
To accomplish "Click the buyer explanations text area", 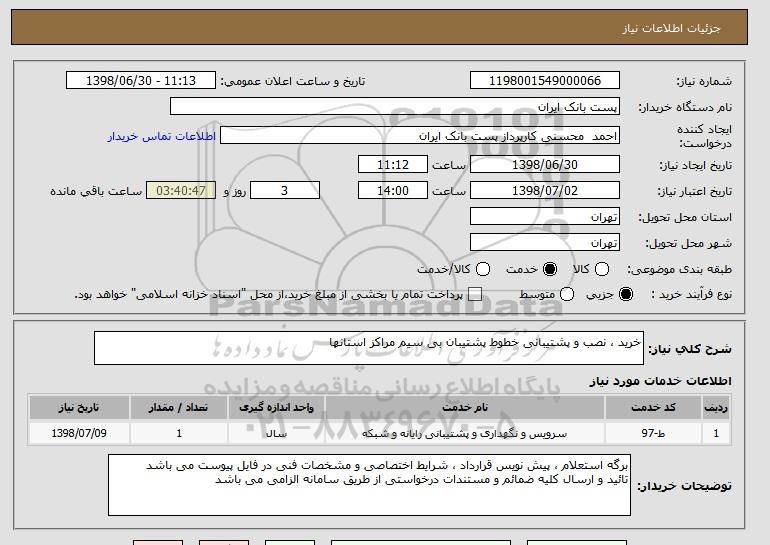I will tap(369, 485).
